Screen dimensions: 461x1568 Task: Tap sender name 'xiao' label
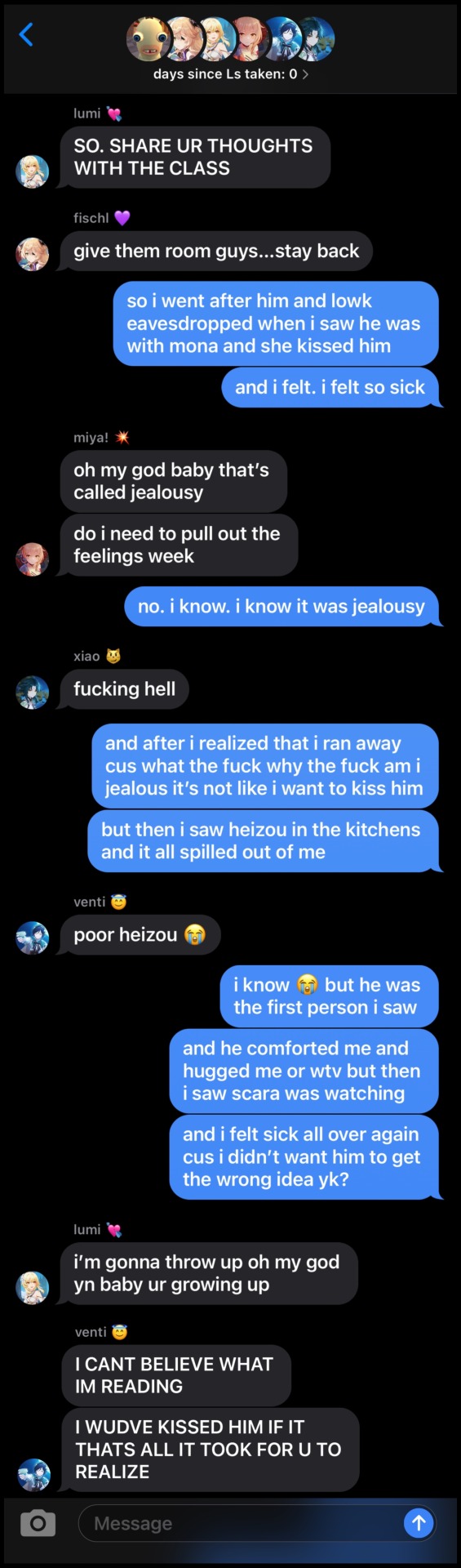(86, 656)
